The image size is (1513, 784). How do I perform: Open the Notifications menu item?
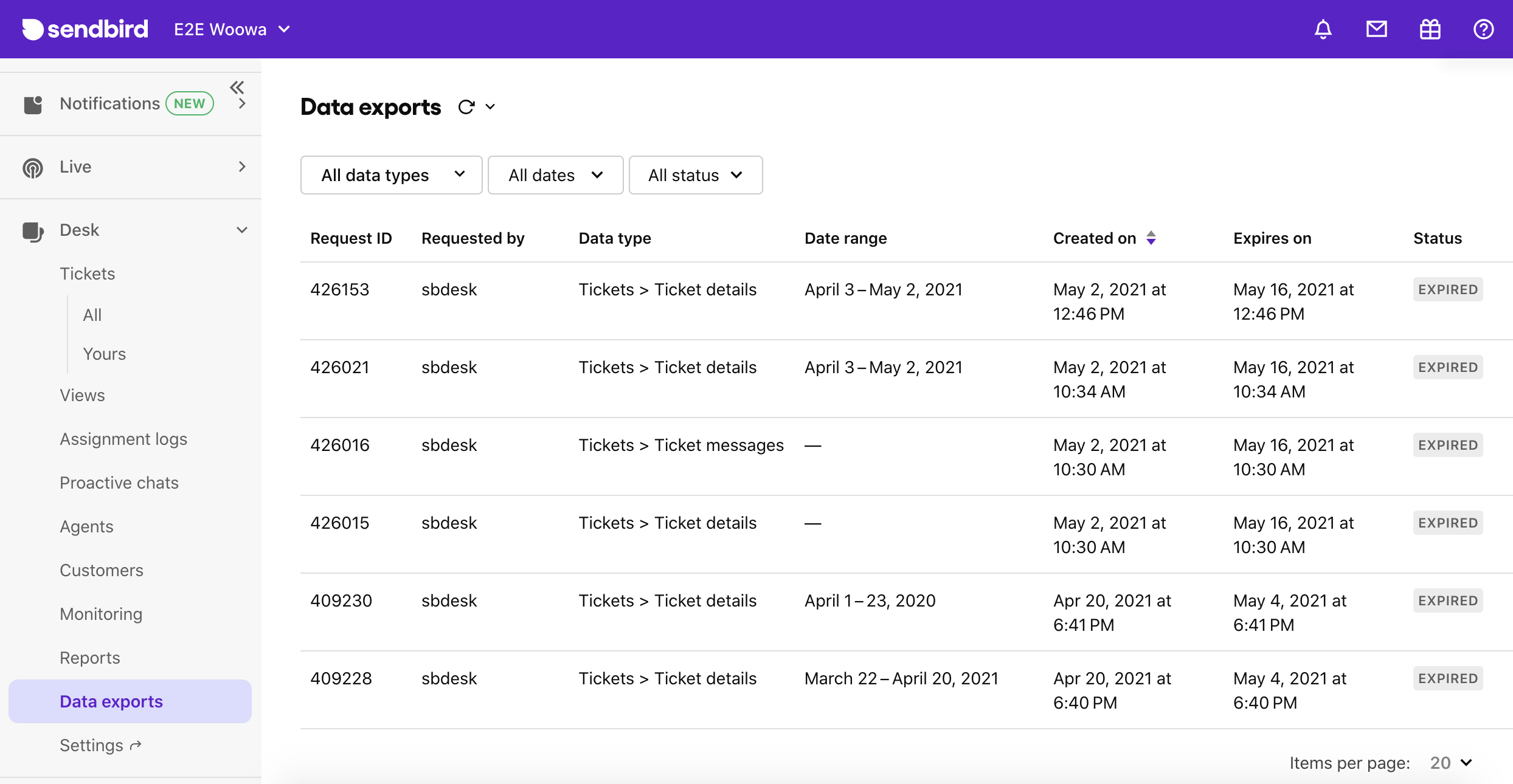pos(109,103)
